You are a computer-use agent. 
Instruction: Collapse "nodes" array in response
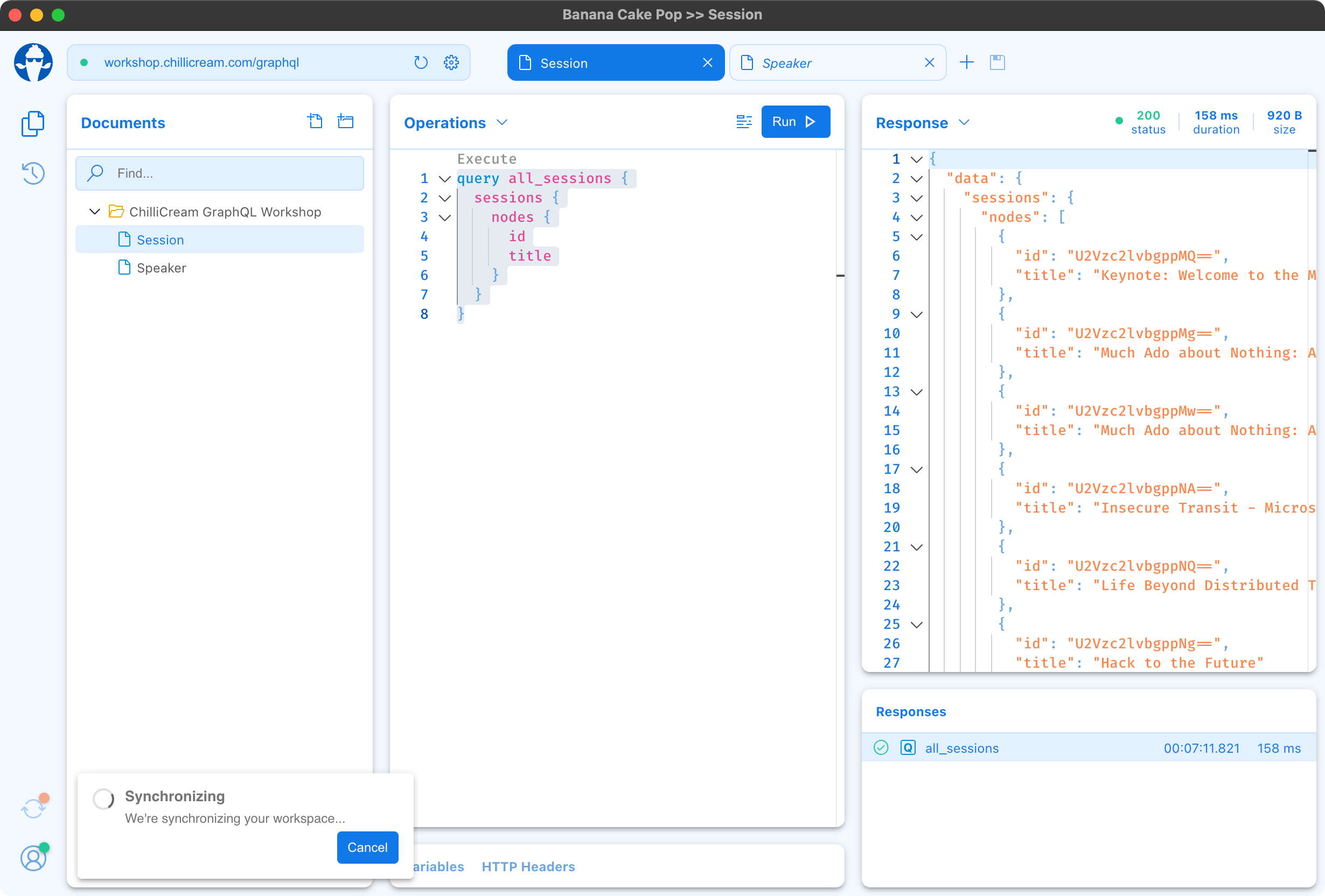(x=916, y=218)
